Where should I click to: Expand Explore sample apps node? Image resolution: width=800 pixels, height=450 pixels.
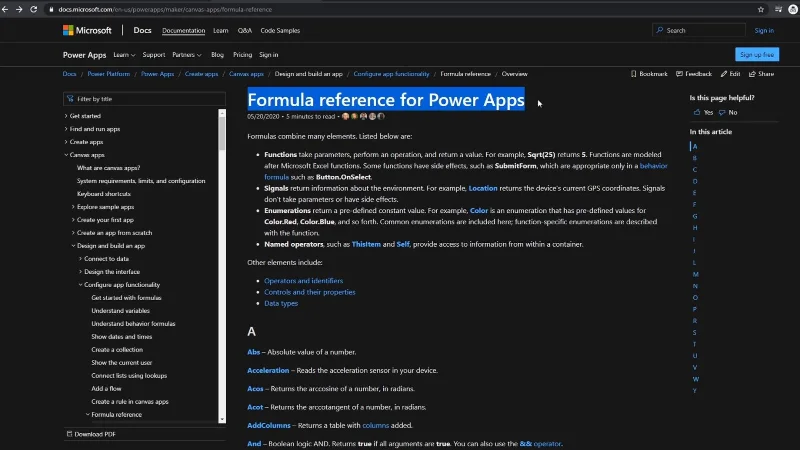pos(73,207)
